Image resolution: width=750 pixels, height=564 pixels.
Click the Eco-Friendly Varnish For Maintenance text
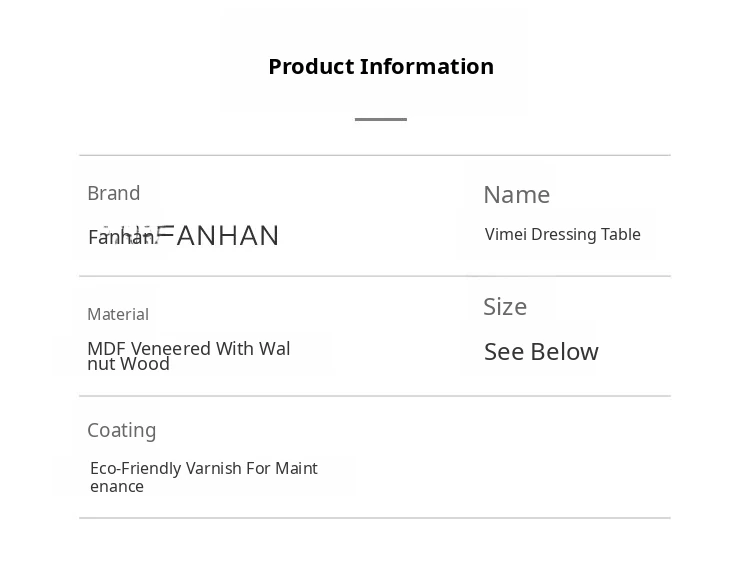point(203,477)
